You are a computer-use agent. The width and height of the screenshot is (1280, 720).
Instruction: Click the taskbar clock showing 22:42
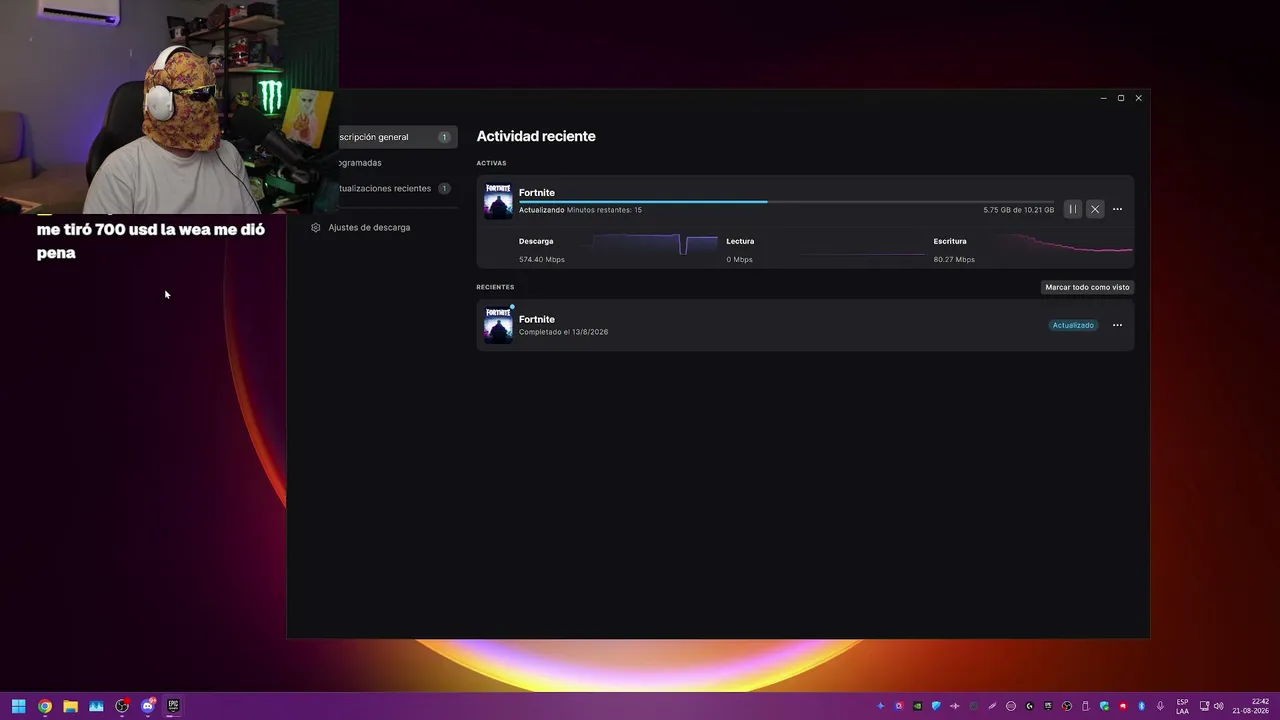(1251, 706)
